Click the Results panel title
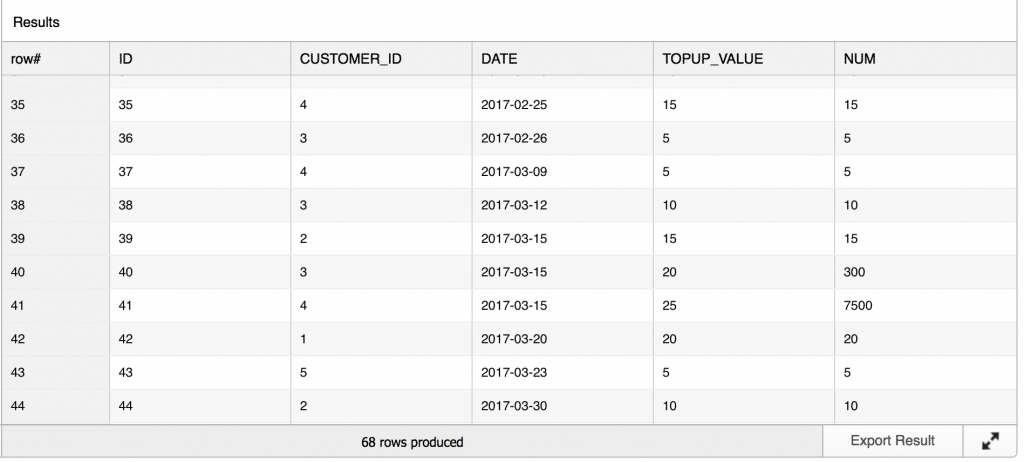Screen dimensions: 1024x462 pyautogui.click(x=36, y=22)
